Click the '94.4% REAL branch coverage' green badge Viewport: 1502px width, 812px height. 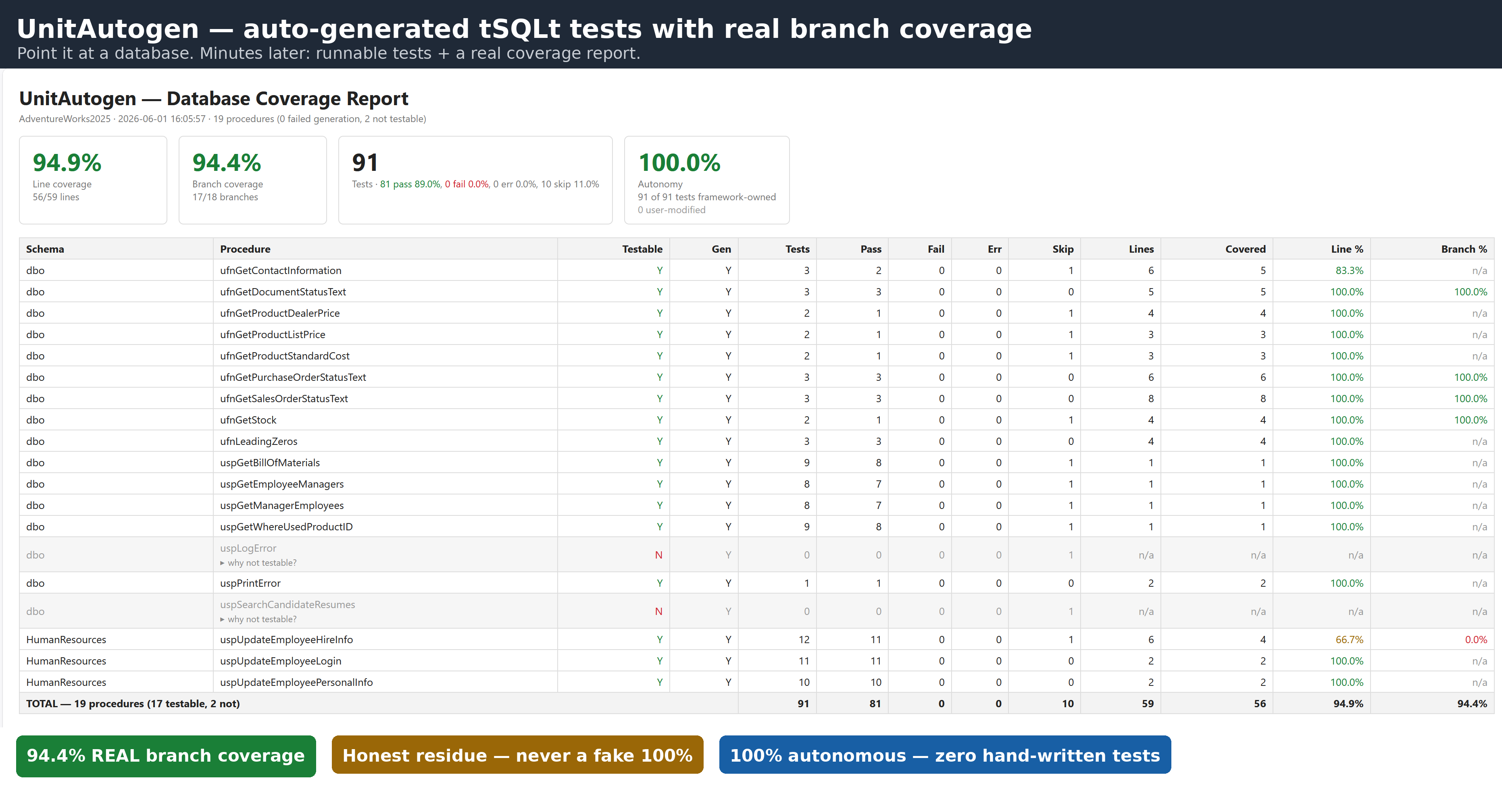click(x=166, y=756)
